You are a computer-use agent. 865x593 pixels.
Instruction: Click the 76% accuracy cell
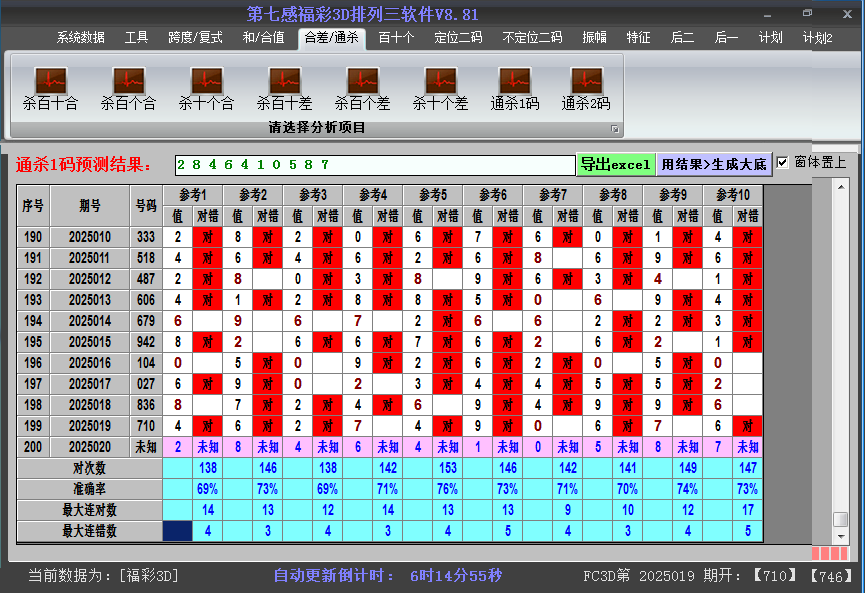coord(447,489)
